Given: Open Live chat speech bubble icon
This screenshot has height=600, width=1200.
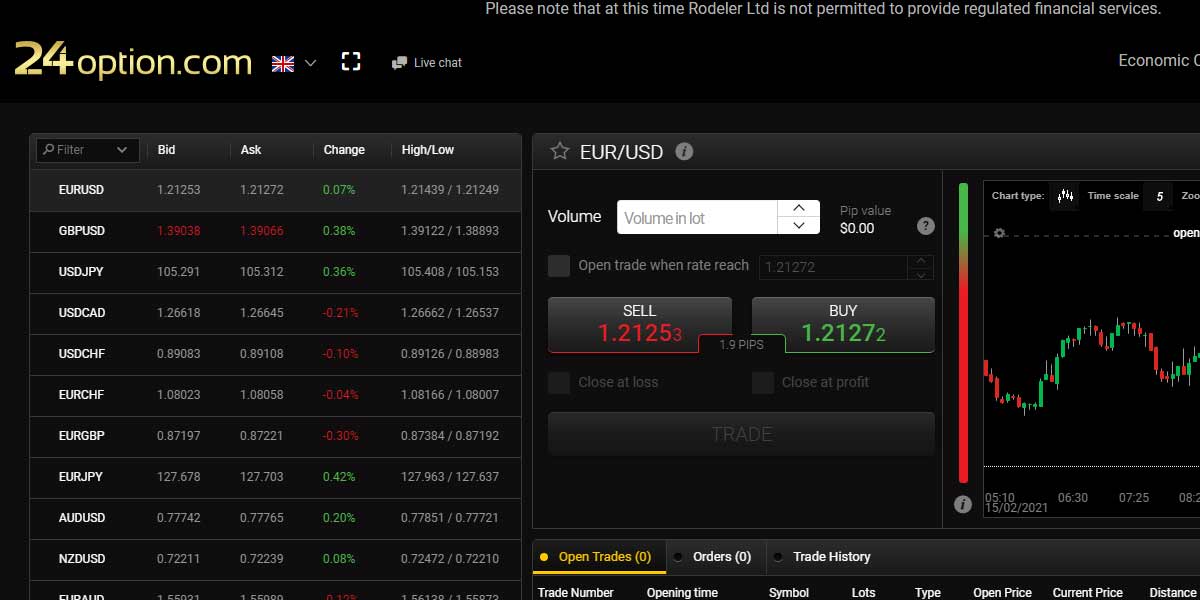Looking at the screenshot, I should coord(400,63).
